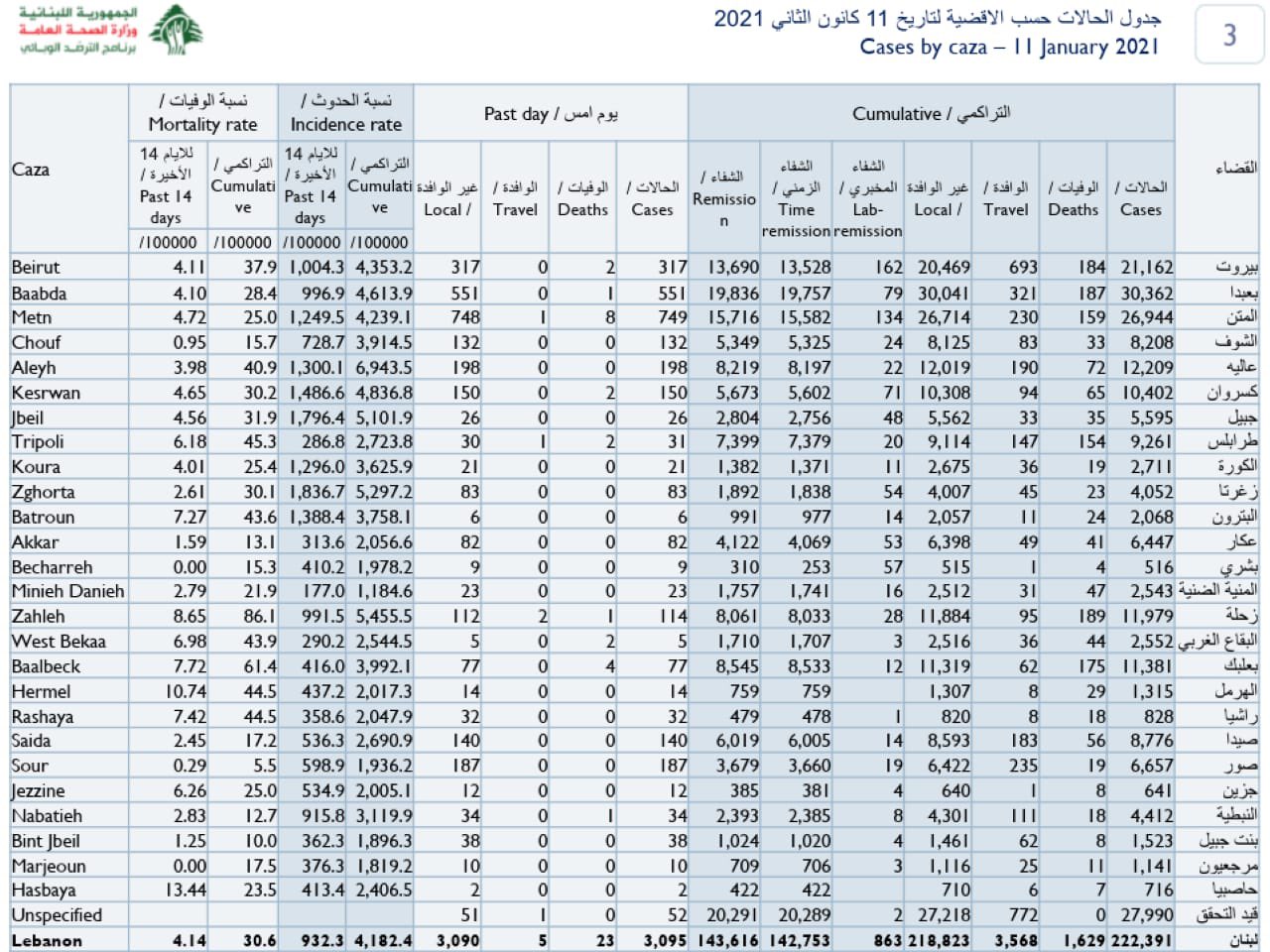The width and height of the screenshot is (1270, 952).
Task: Click Lebanon past day local value 3,090
Action: [x=458, y=940]
